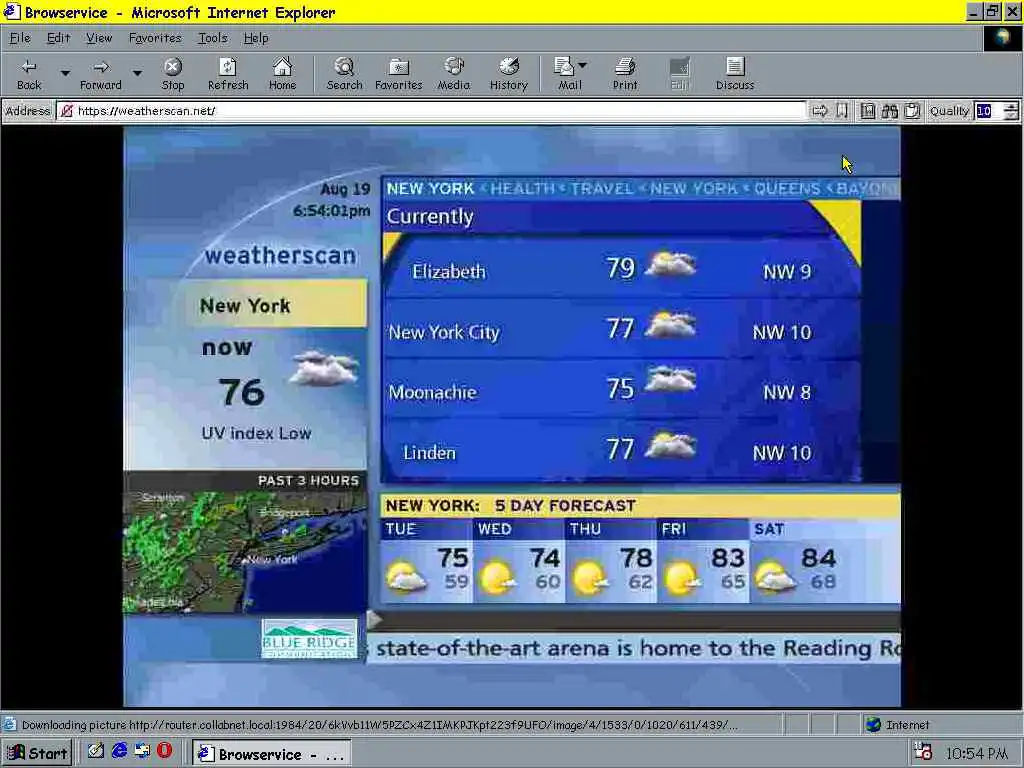
Task: Open the Help menu
Action: [x=256, y=38]
